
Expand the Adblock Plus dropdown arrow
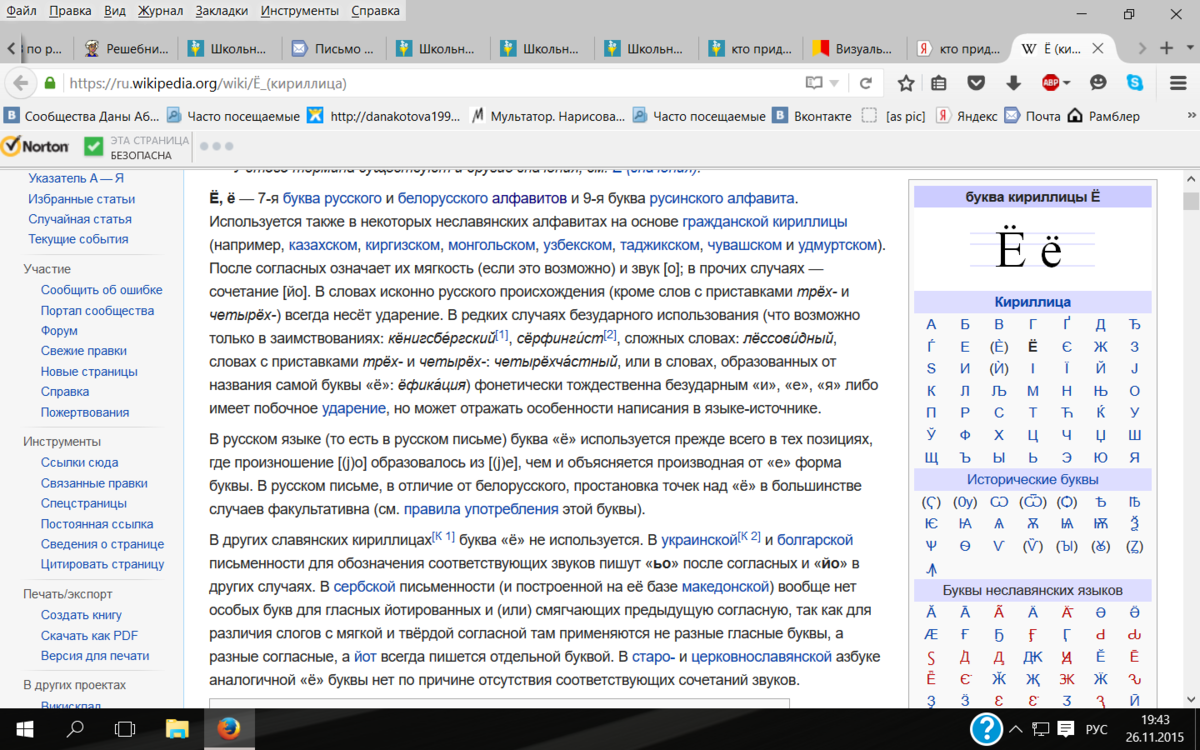[1067, 83]
